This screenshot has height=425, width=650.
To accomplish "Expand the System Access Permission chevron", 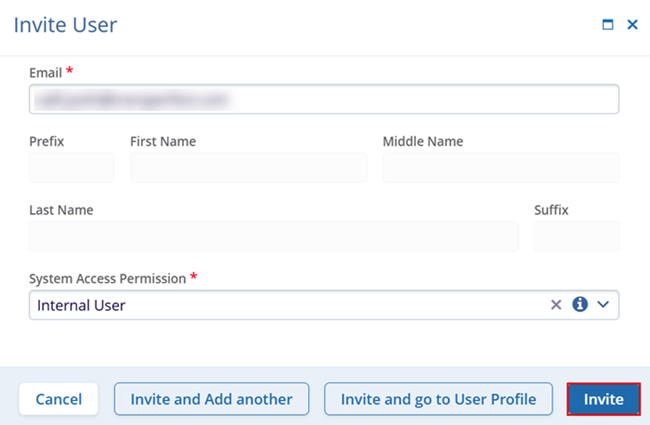I will (x=603, y=305).
